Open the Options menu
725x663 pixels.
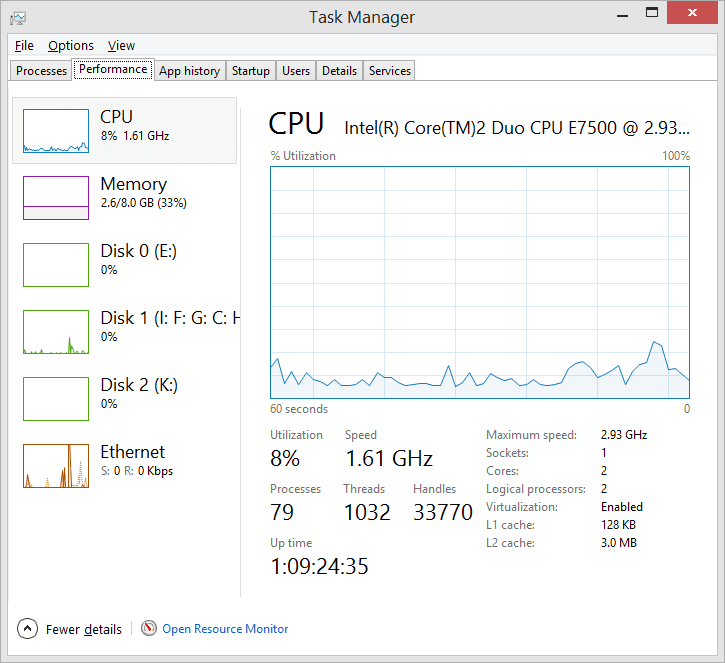point(71,45)
